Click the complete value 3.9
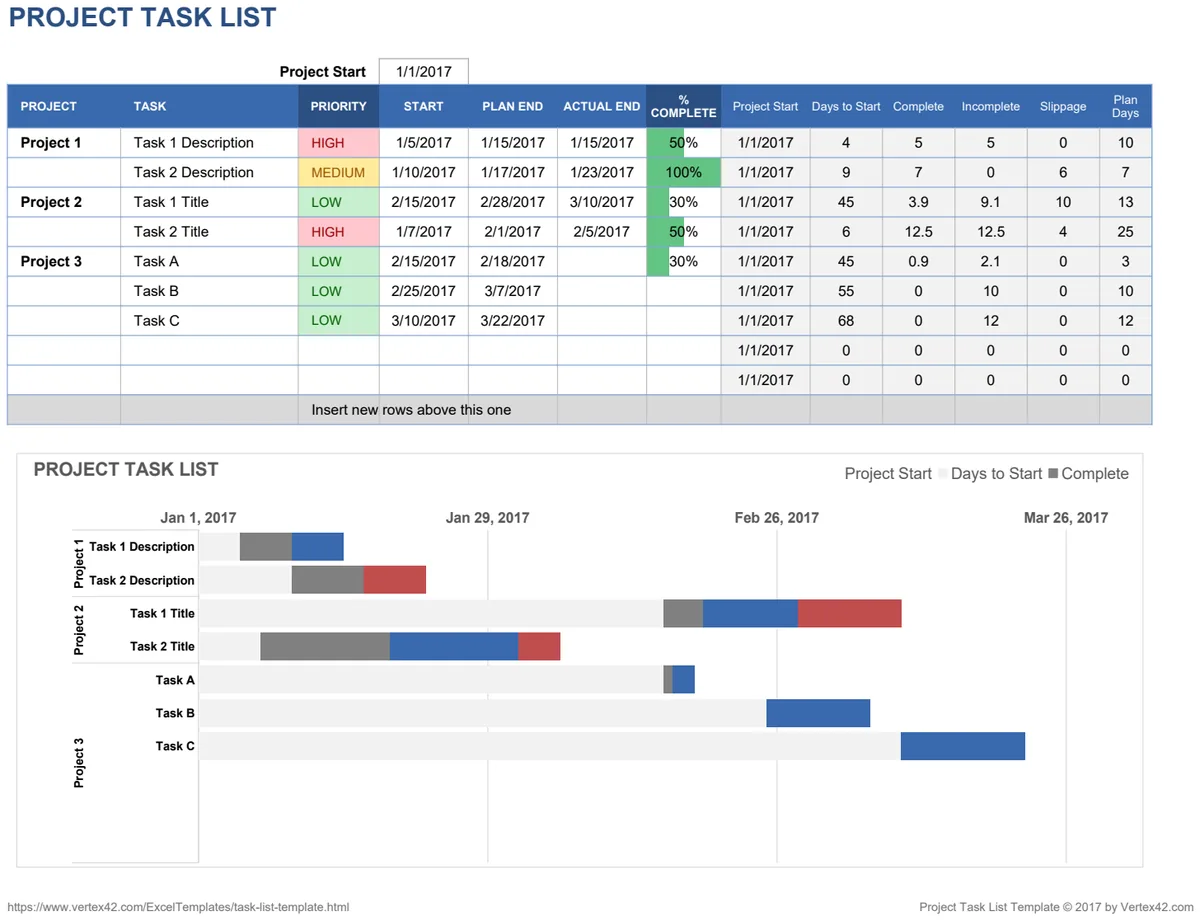Image resolution: width=1200 pixels, height=921 pixels. (918, 202)
